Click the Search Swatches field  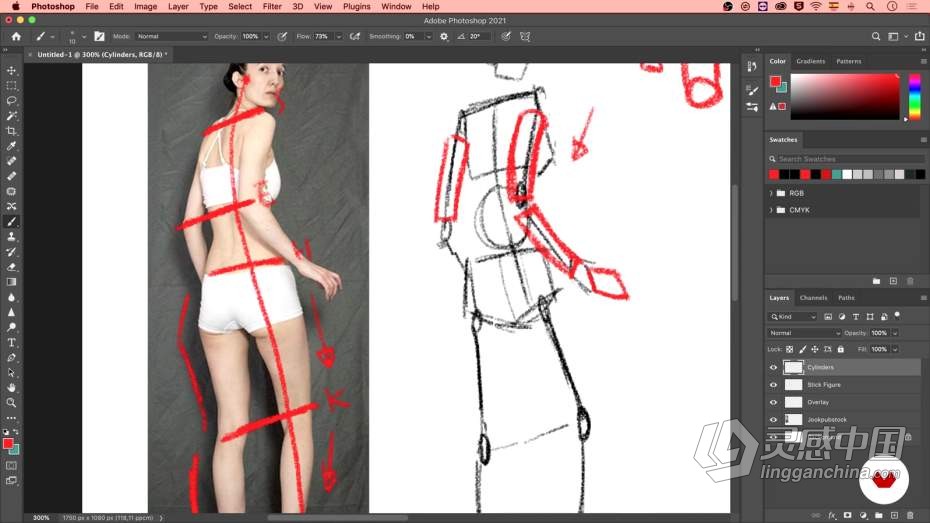point(846,159)
